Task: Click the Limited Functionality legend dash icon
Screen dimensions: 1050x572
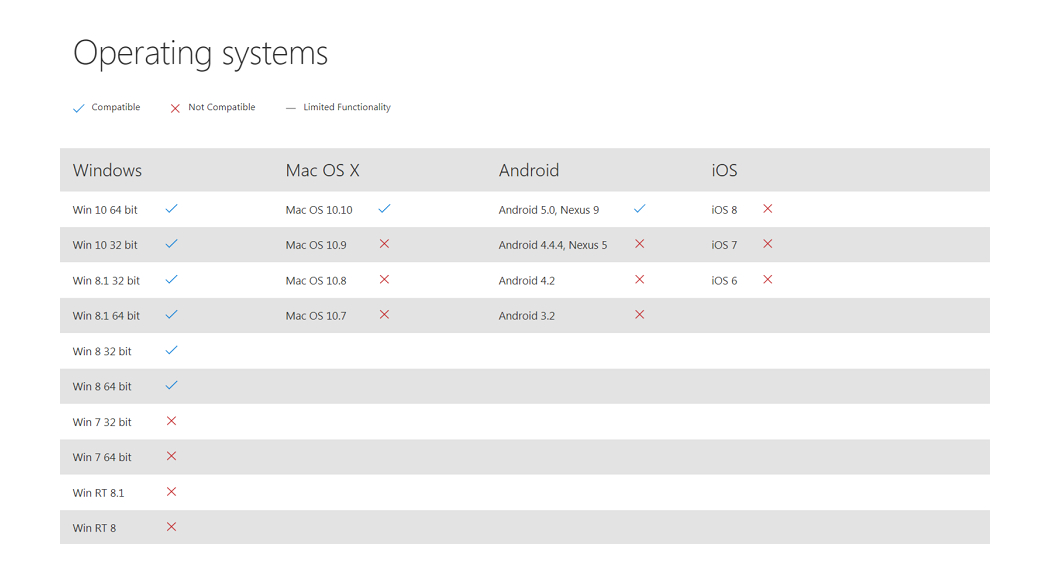Action: pos(291,109)
